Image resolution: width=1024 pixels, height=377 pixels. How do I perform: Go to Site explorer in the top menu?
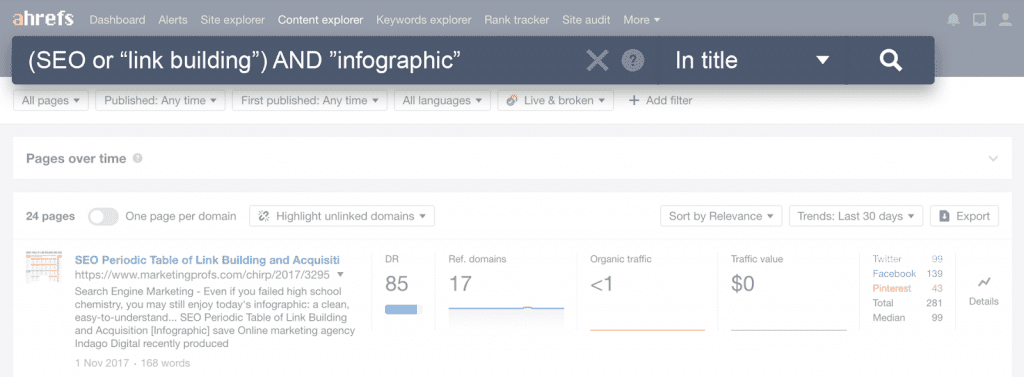pos(232,20)
